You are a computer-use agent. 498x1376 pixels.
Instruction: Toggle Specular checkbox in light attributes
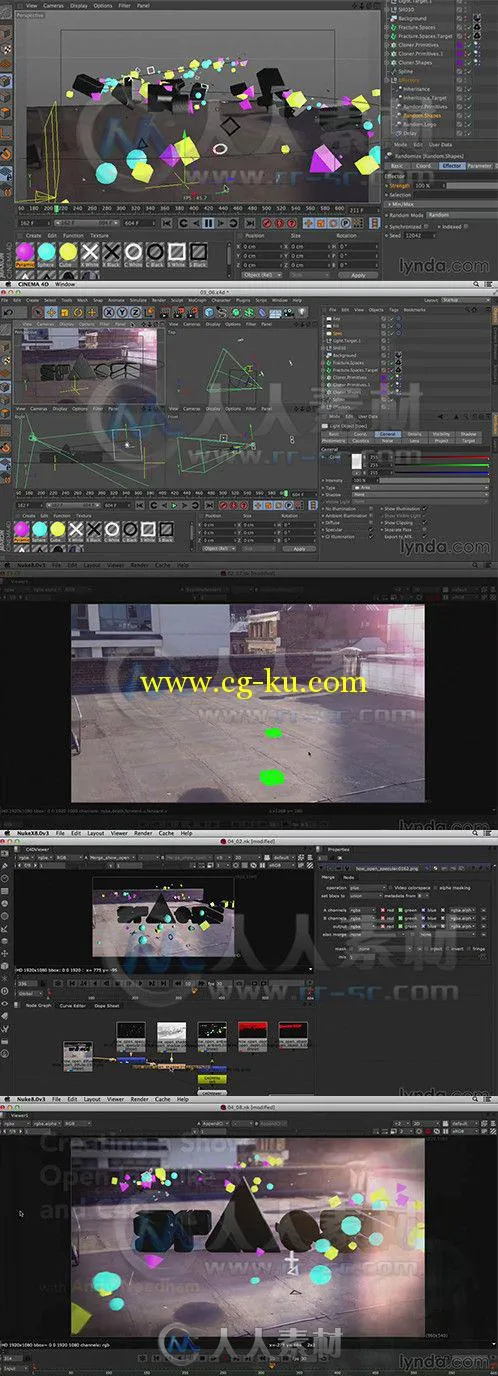click(371, 530)
